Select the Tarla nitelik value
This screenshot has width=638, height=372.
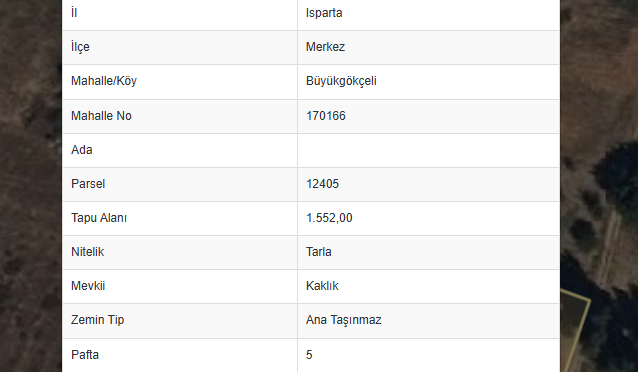pyautogui.click(x=319, y=252)
